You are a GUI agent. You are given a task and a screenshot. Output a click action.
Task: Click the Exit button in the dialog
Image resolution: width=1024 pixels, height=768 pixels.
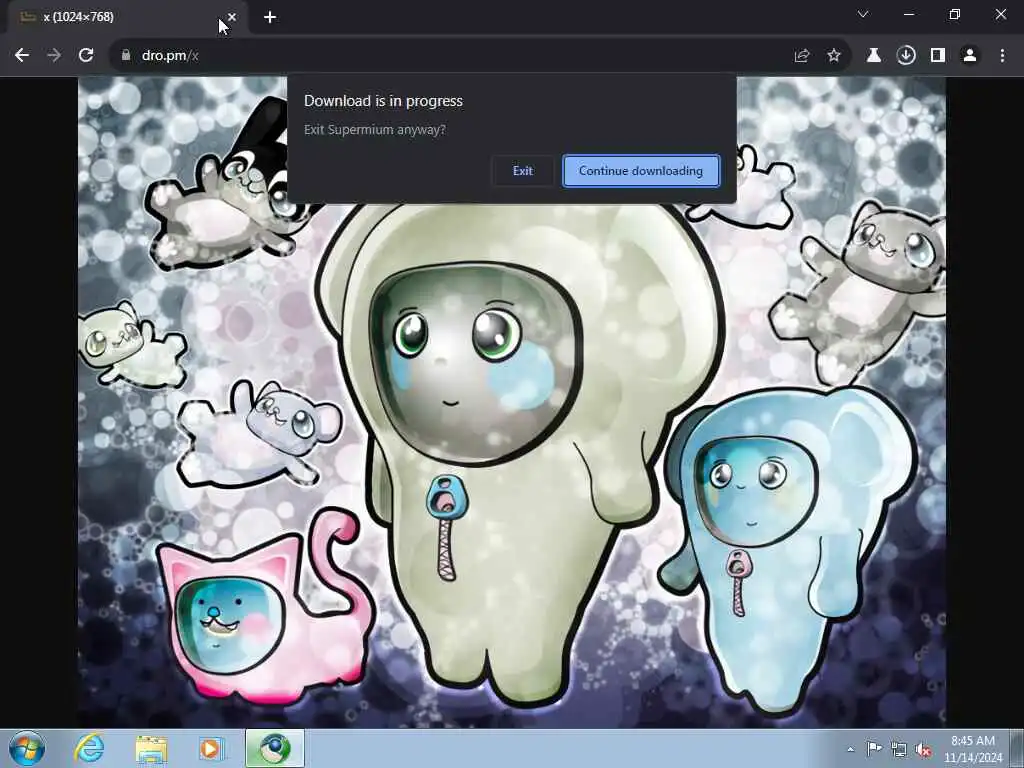[522, 171]
